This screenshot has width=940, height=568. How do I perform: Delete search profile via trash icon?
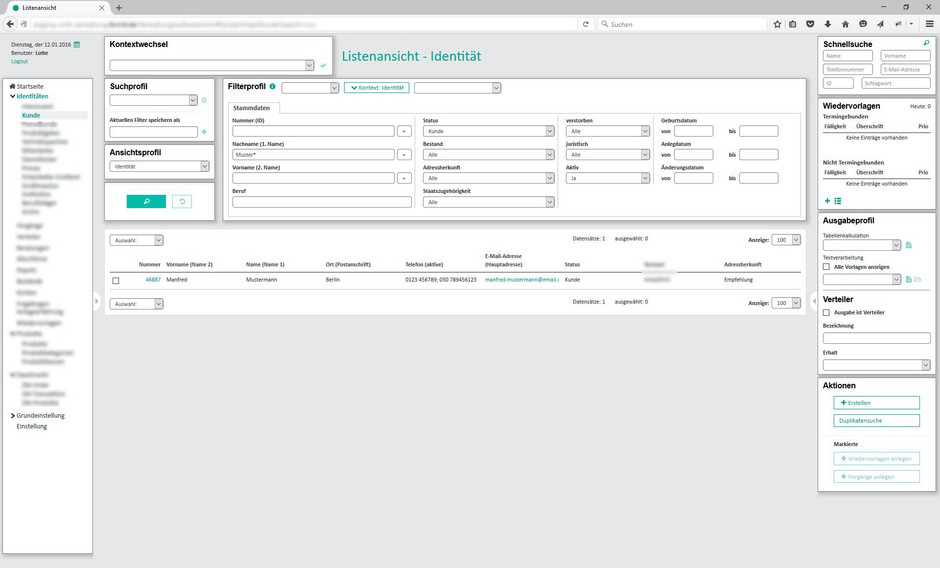coord(204,100)
